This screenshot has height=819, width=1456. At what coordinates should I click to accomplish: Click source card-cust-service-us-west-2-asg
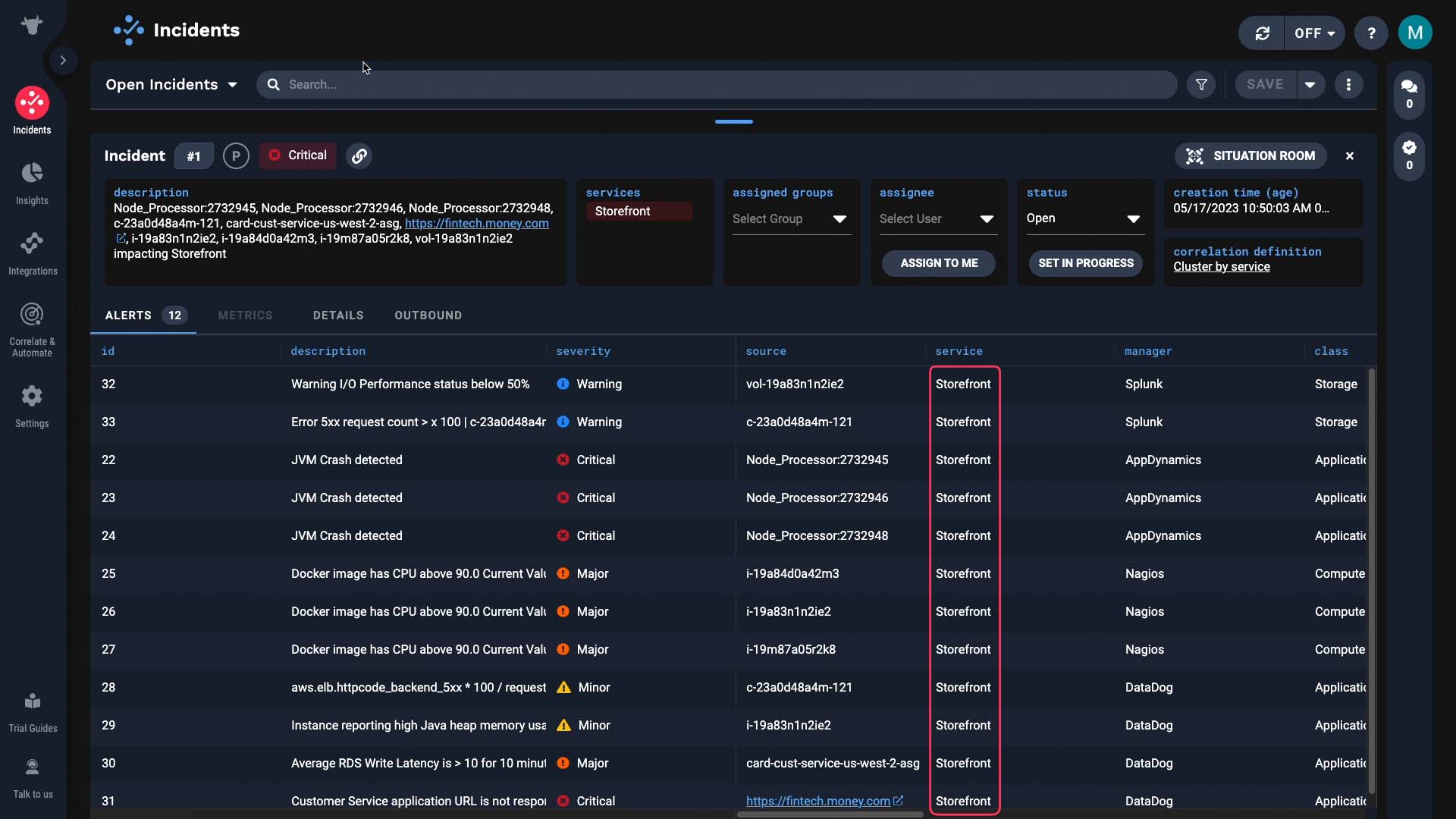(832, 763)
